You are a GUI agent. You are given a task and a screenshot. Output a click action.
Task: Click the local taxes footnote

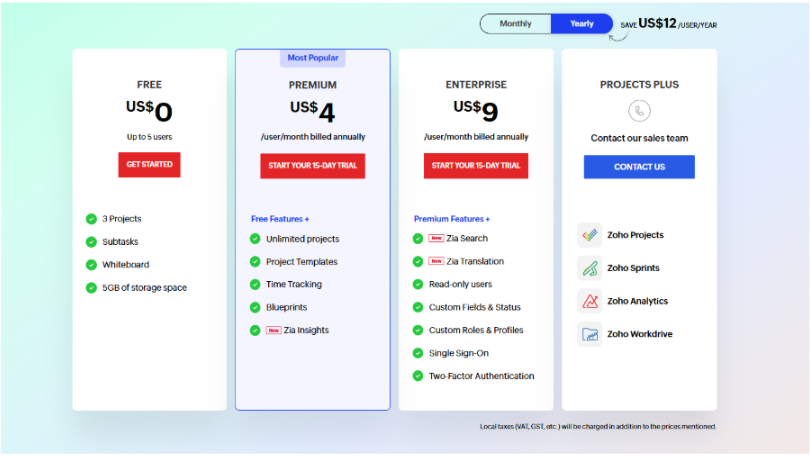click(598, 427)
